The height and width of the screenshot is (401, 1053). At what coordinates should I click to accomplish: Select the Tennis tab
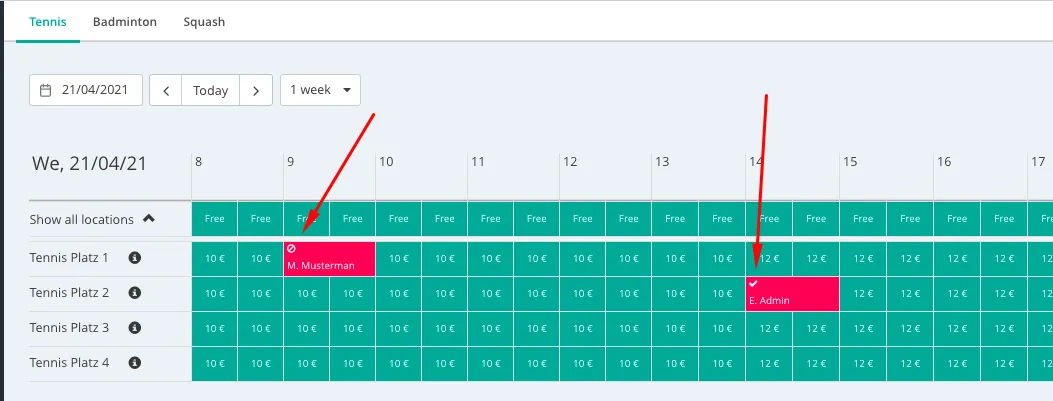click(48, 21)
